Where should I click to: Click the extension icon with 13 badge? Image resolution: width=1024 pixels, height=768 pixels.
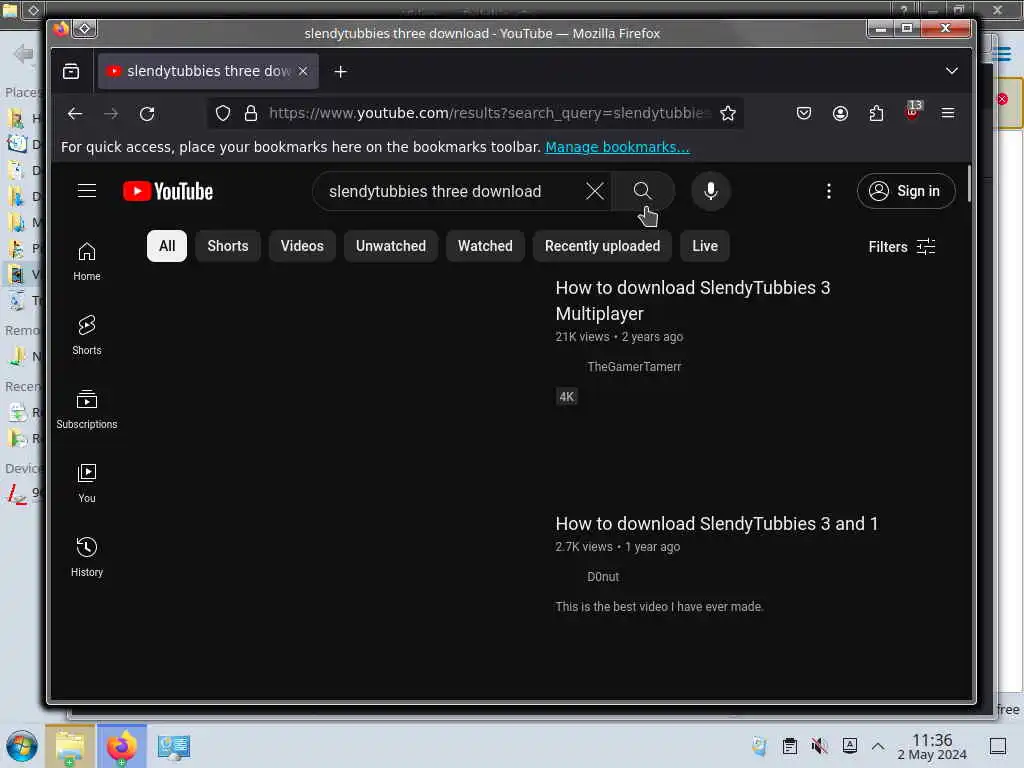tap(913, 111)
